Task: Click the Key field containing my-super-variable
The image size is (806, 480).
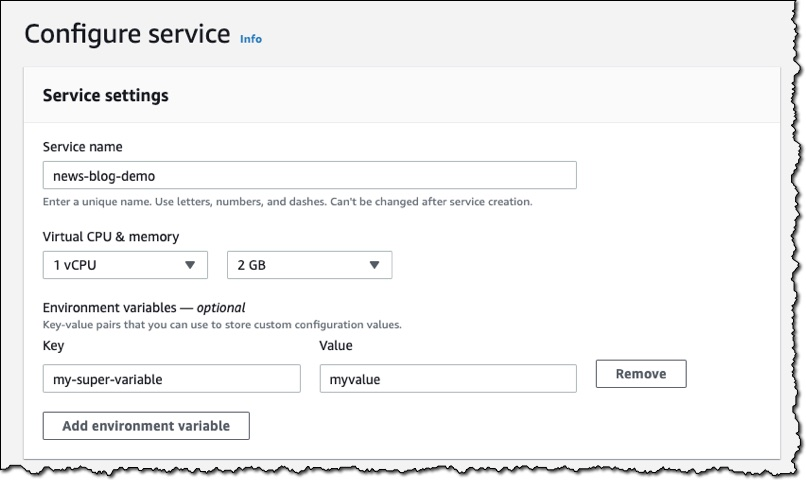Action: click(x=171, y=378)
